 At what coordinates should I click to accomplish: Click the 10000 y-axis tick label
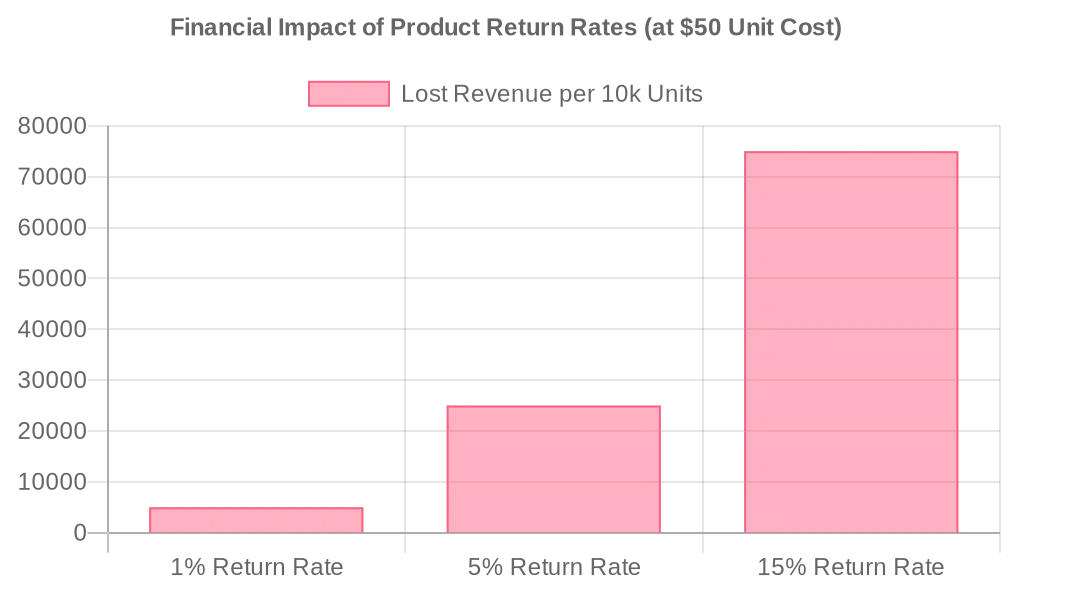(53, 483)
